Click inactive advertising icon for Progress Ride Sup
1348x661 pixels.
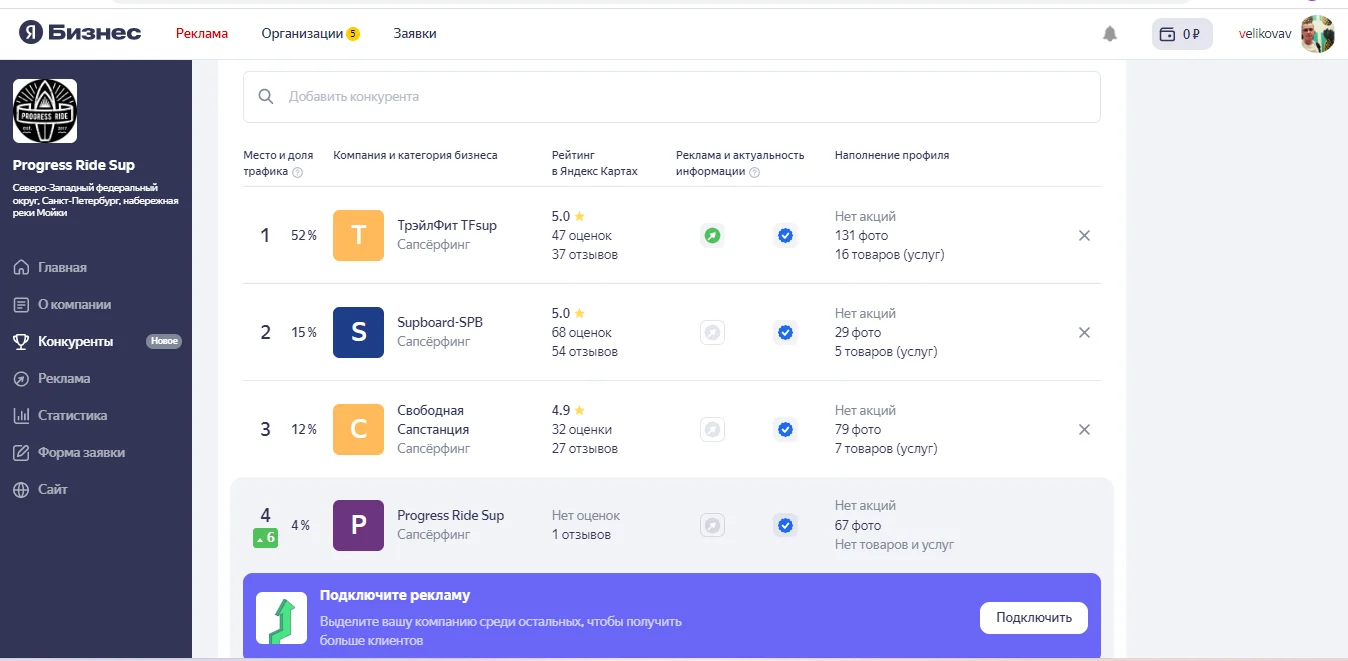[x=712, y=526]
